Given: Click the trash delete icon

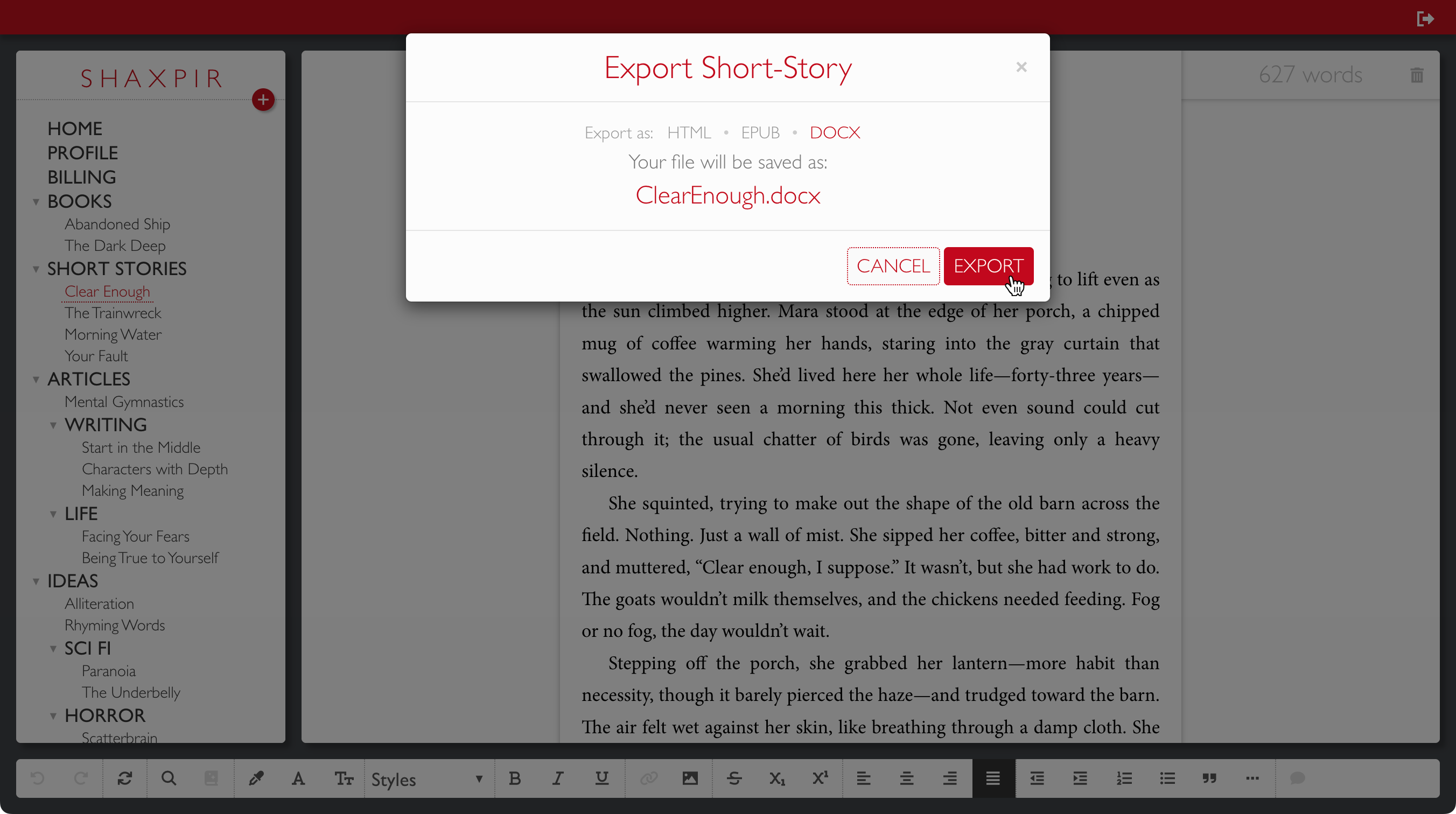Looking at the screenshot, I should click(1417, 75).
